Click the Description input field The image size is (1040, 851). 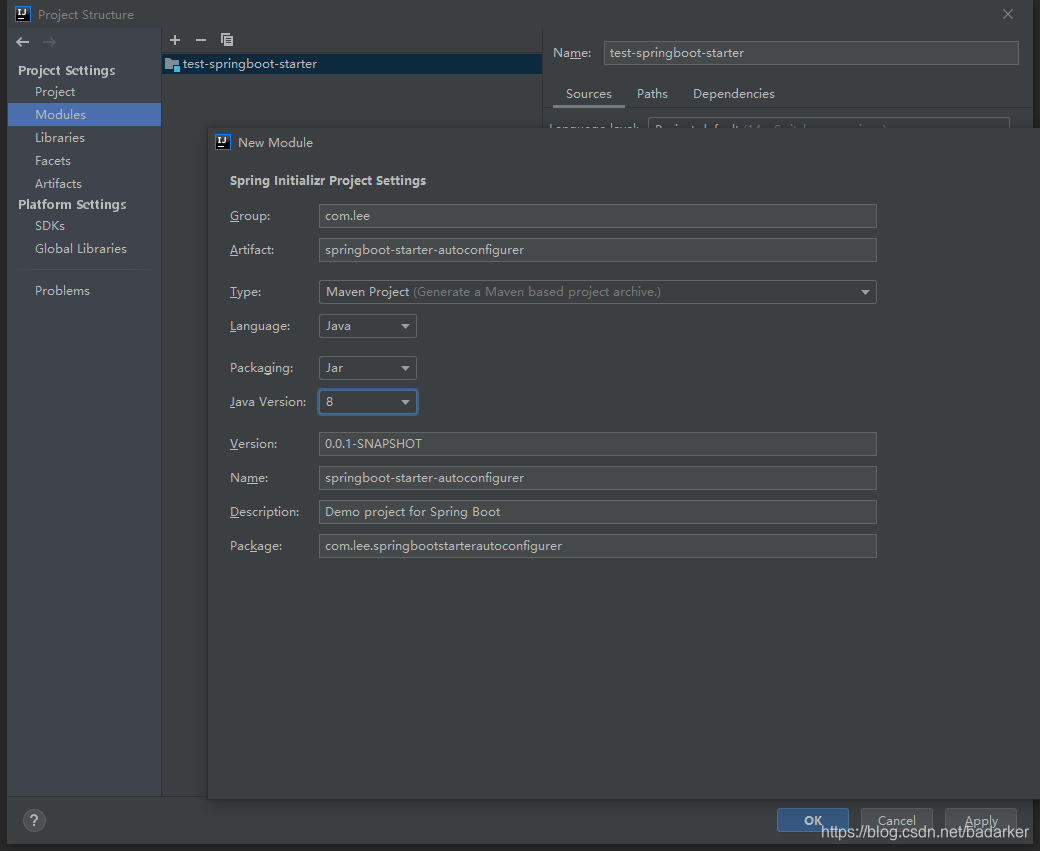597,512
